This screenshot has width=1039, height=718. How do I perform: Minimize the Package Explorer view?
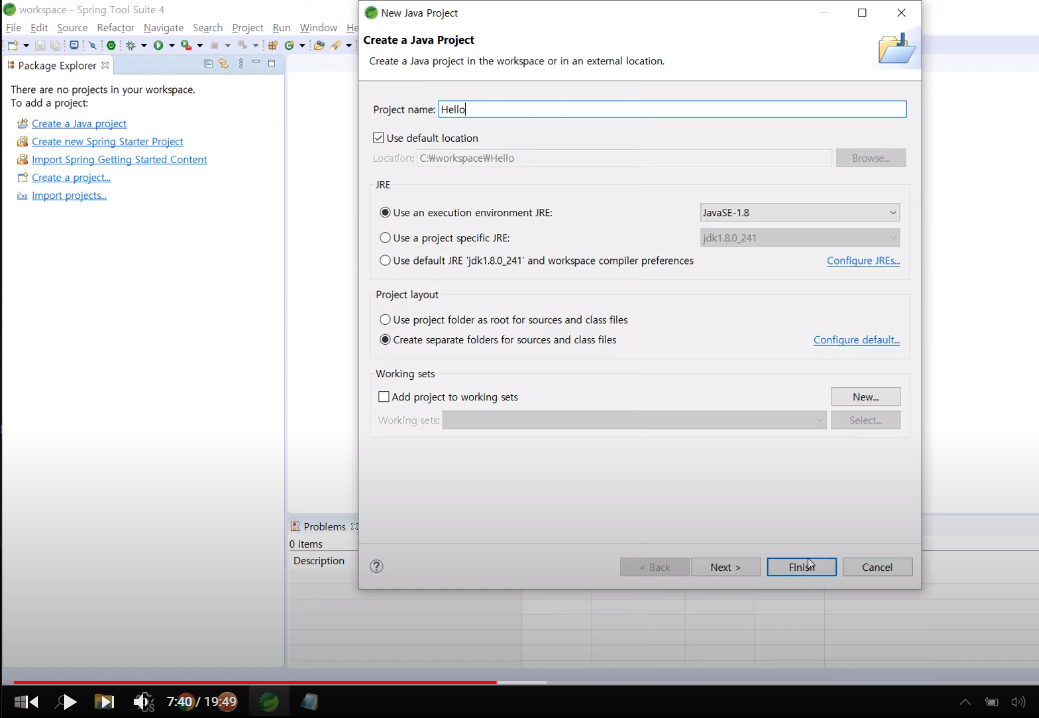click(256, 62)
